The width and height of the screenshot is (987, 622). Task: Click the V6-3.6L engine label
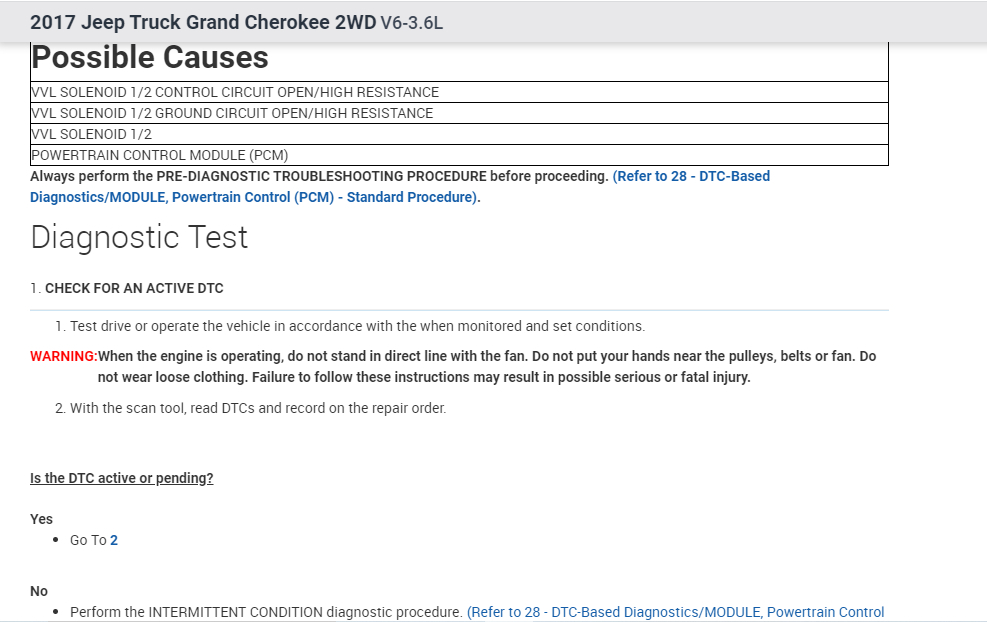[x=412, y=23]
